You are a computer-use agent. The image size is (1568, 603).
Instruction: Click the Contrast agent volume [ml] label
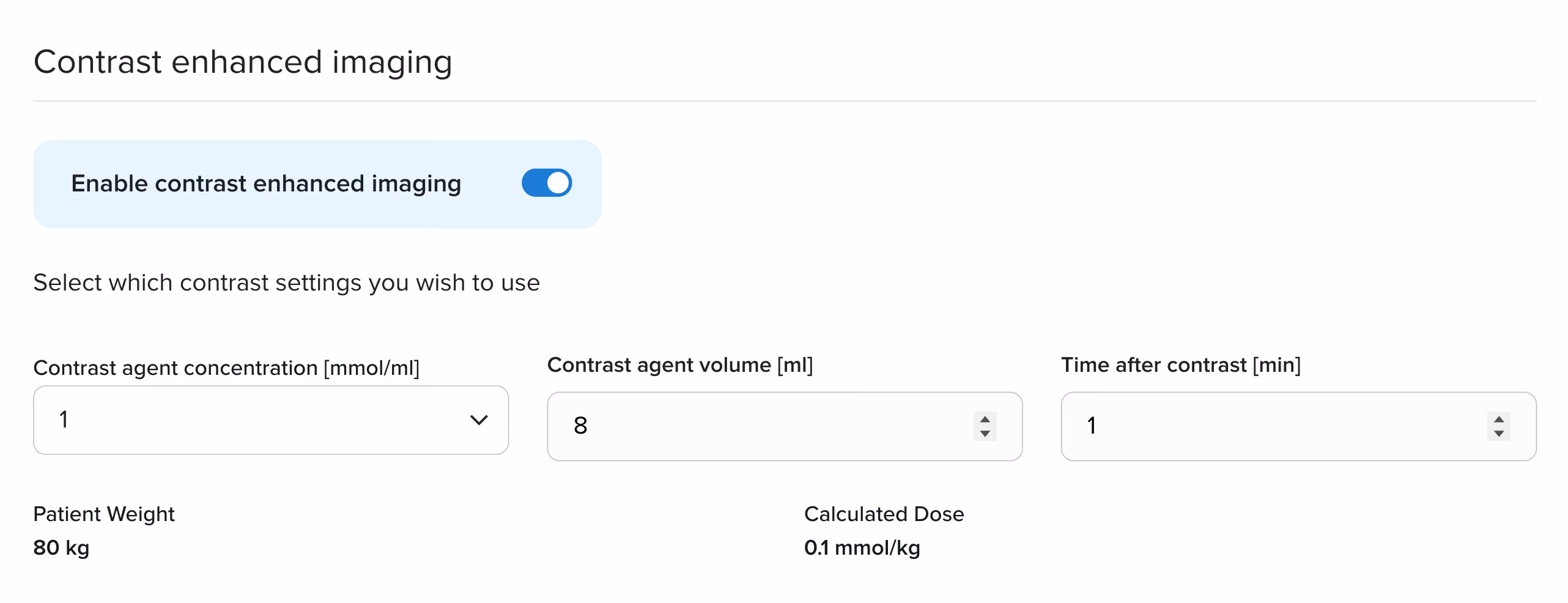(680, 365)
